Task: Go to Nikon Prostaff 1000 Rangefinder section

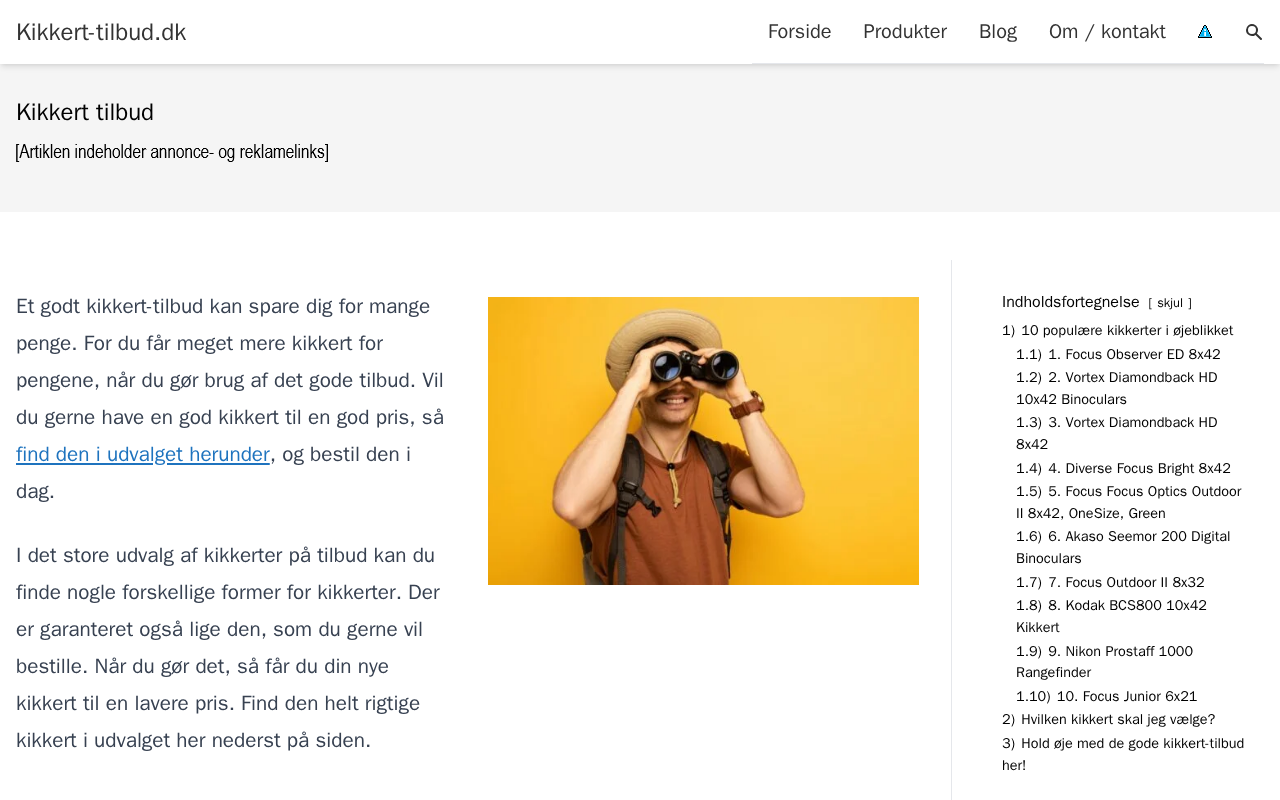Action: coord(1104,662)
